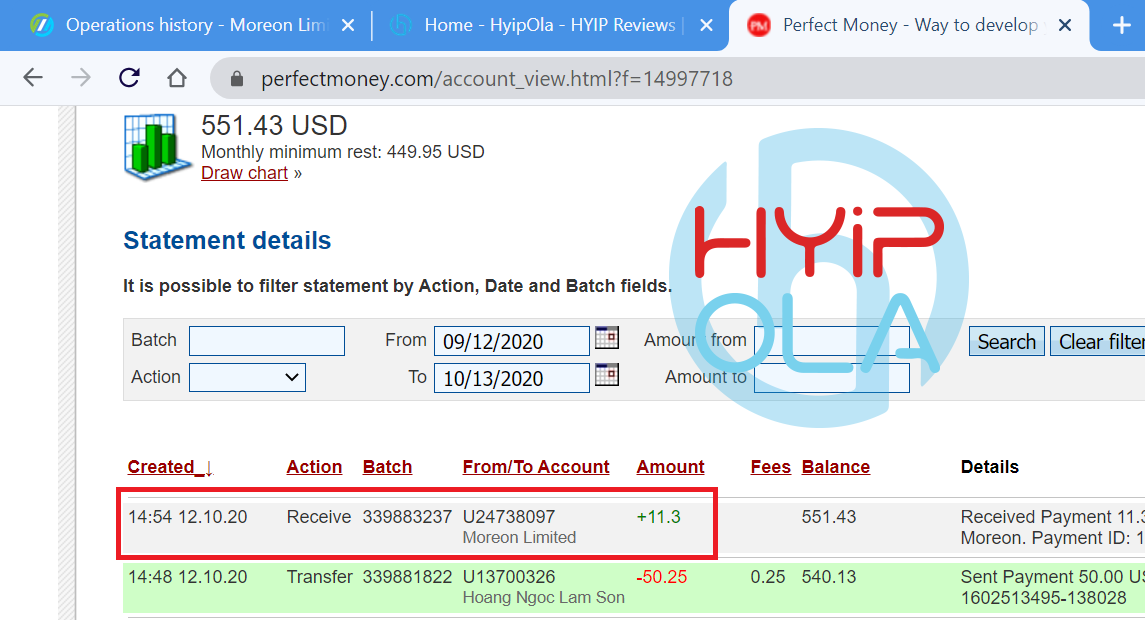
Task: Click the From date field 09/12/2020
Action: [x=512, y=341]
